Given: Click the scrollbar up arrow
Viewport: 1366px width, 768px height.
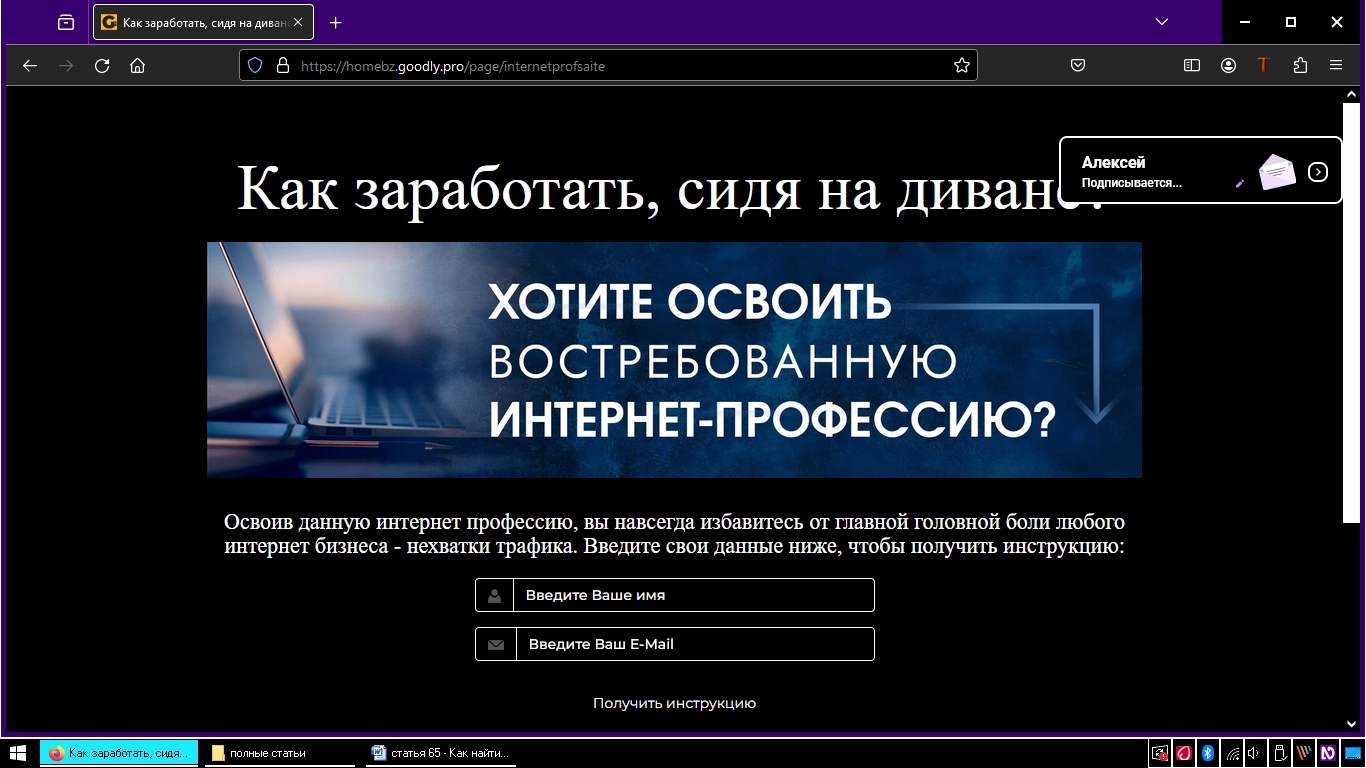Looking at the screenshot, I should 1351,93.
